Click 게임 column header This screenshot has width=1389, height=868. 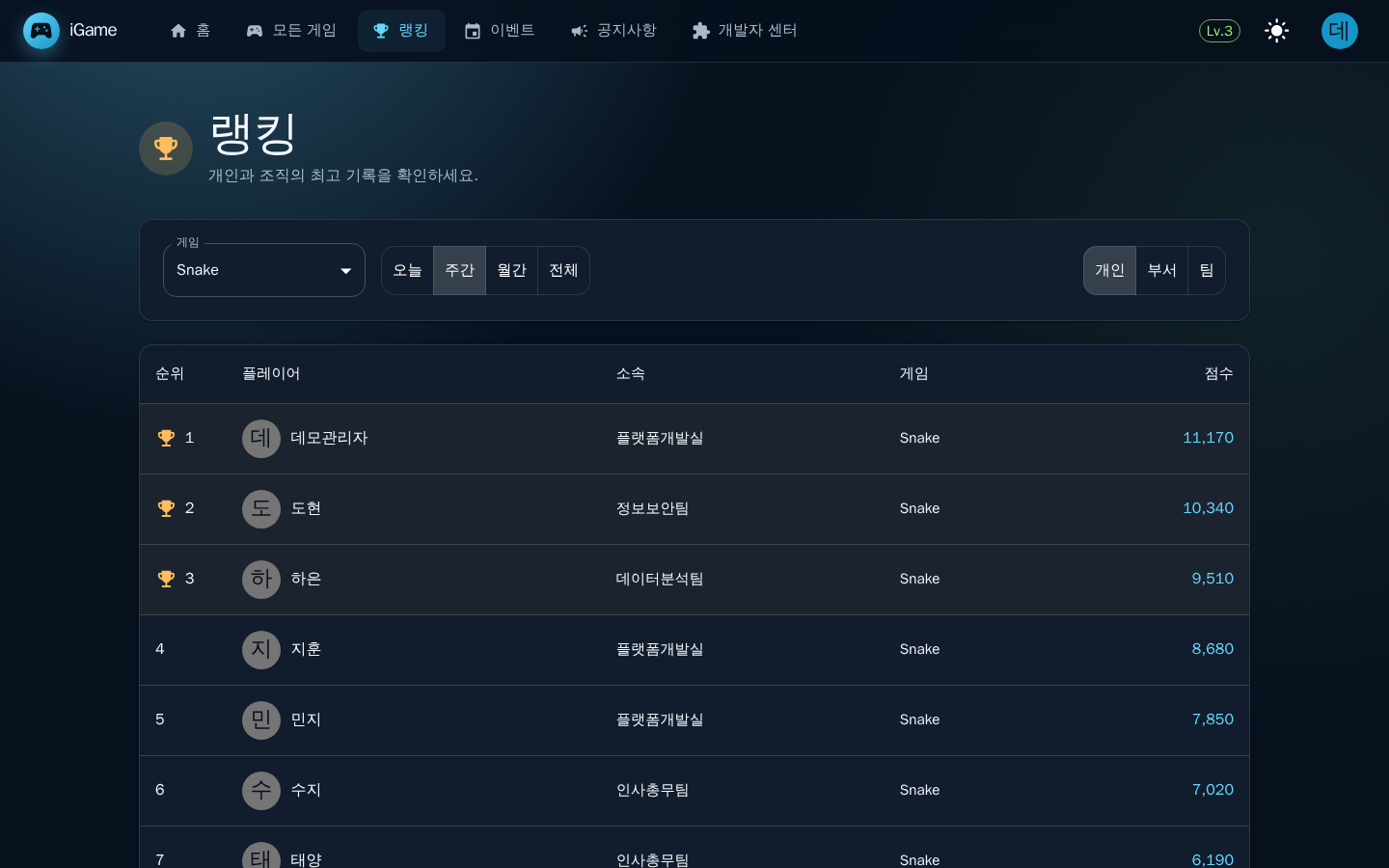(x=914, y=374)
